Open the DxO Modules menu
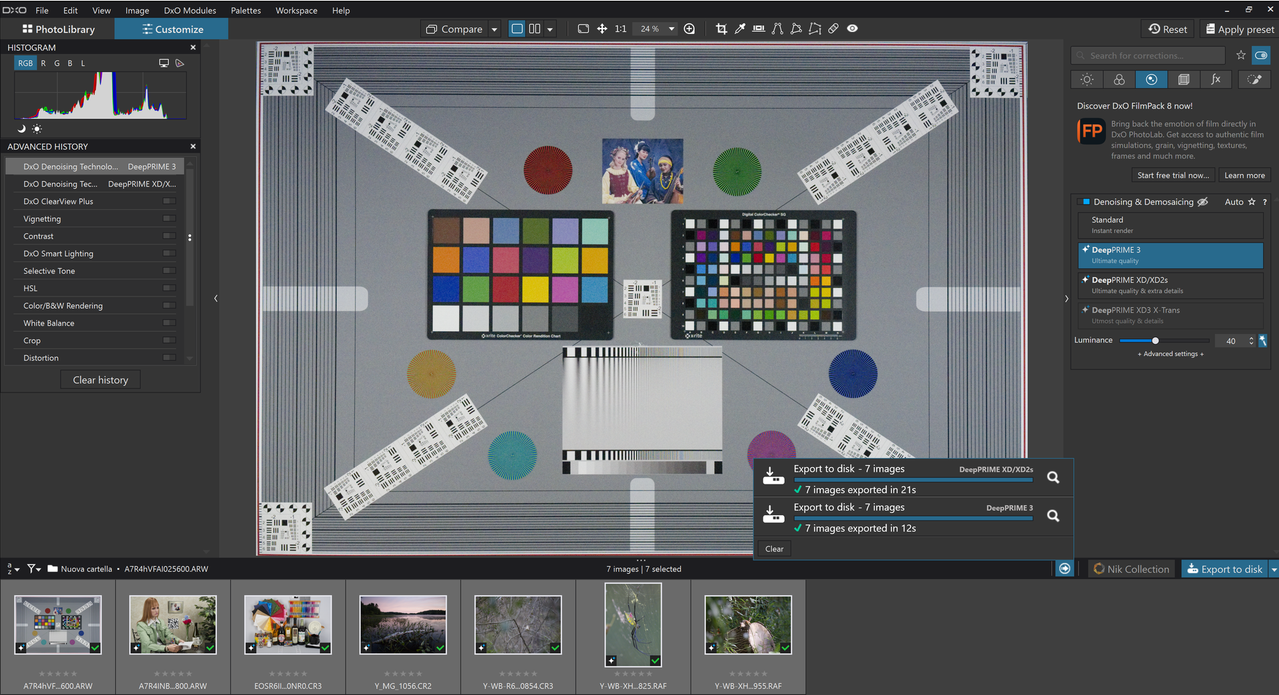Screen dimensions: 1279x695 [190, 10]
